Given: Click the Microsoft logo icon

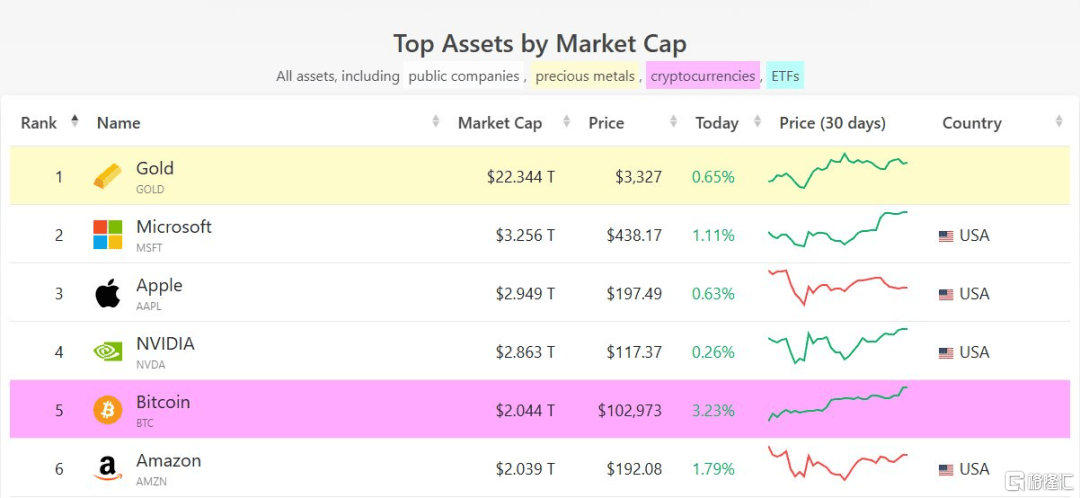Looking at the screenshot, I should (x=107, y=235).
